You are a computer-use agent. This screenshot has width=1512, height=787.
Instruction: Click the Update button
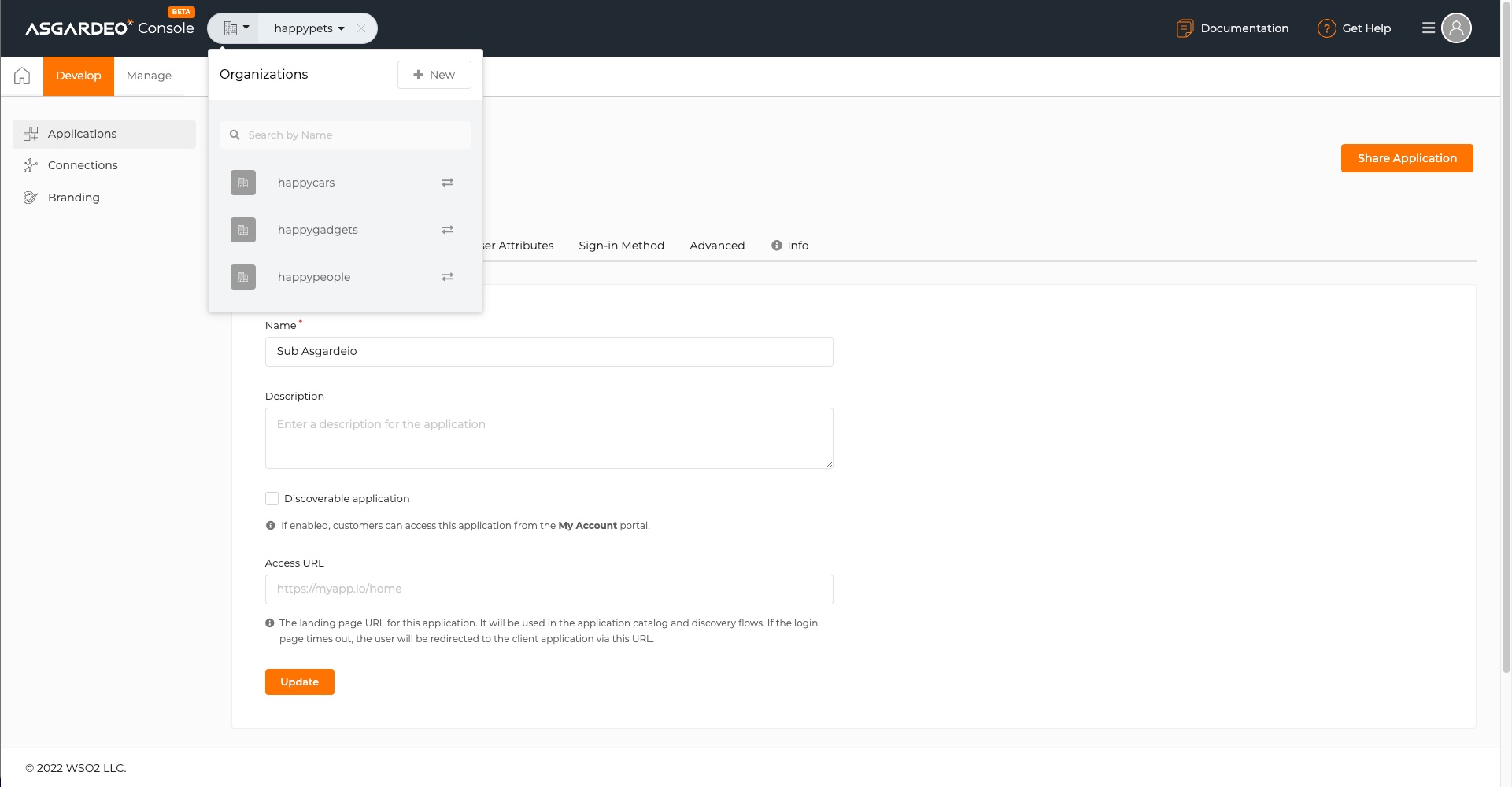[300, 682]
